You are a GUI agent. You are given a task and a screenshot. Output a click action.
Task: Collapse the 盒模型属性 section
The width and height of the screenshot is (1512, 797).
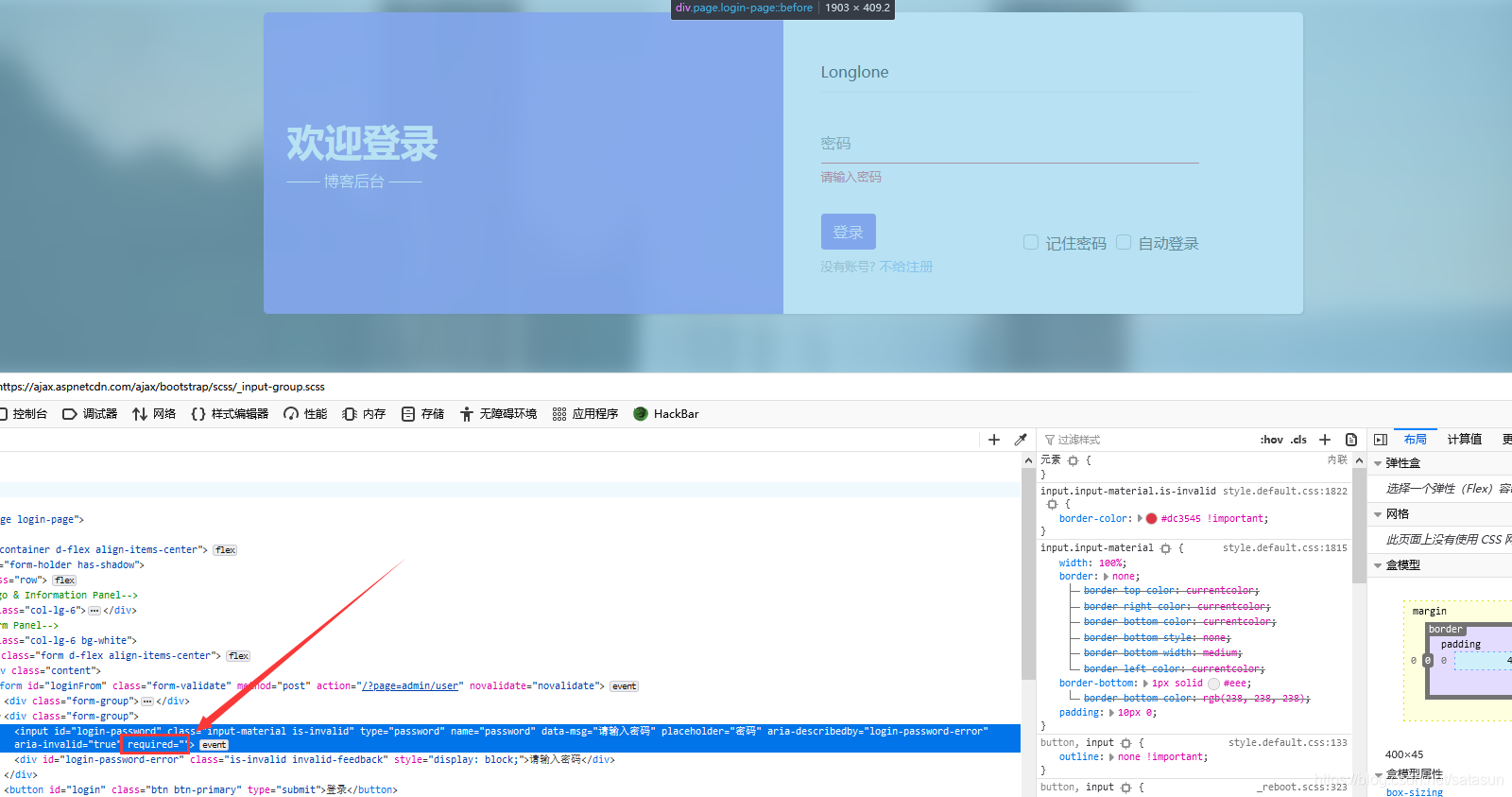tap(1378, 774)
